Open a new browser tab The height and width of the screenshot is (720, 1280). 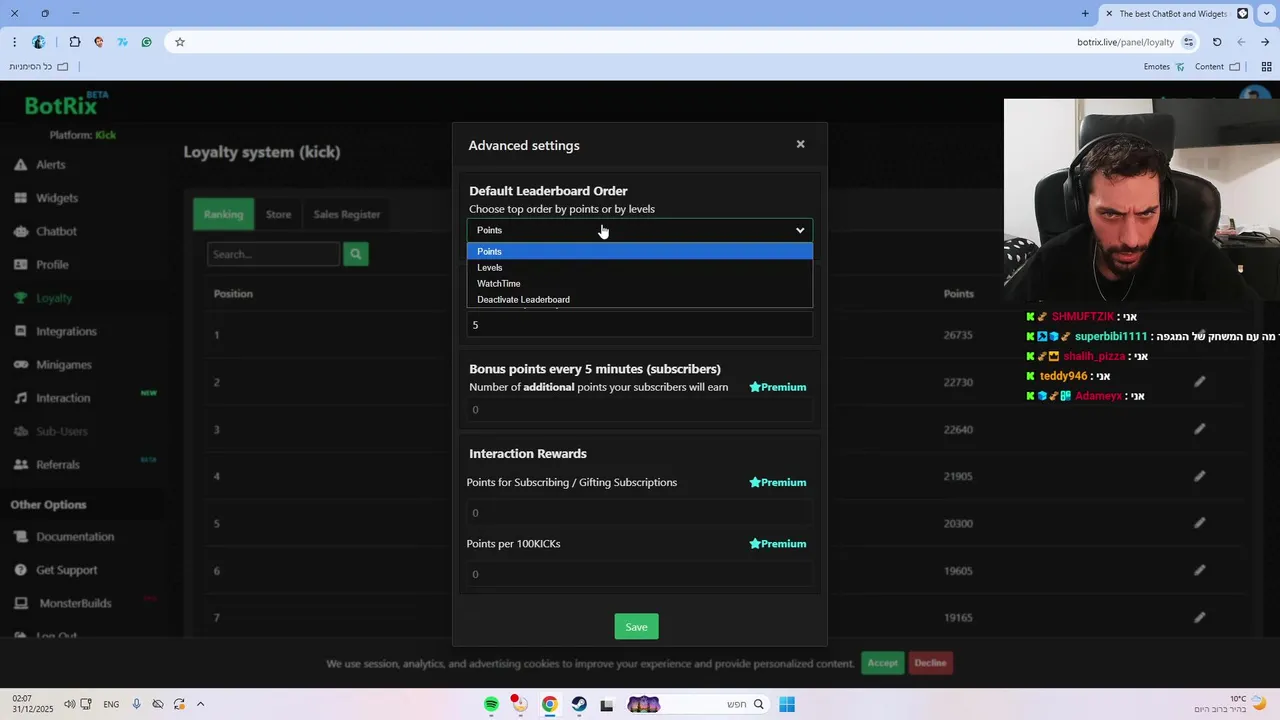pos(1085,14)
